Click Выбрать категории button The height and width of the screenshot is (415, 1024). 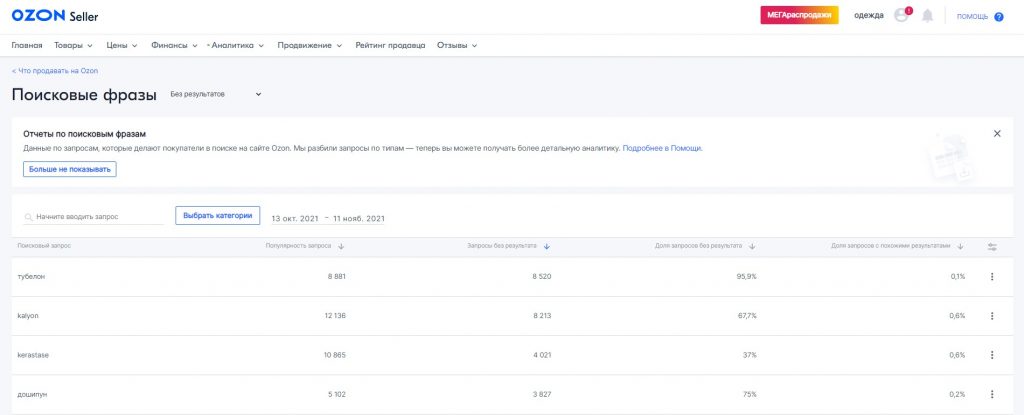tap(218, 216)
